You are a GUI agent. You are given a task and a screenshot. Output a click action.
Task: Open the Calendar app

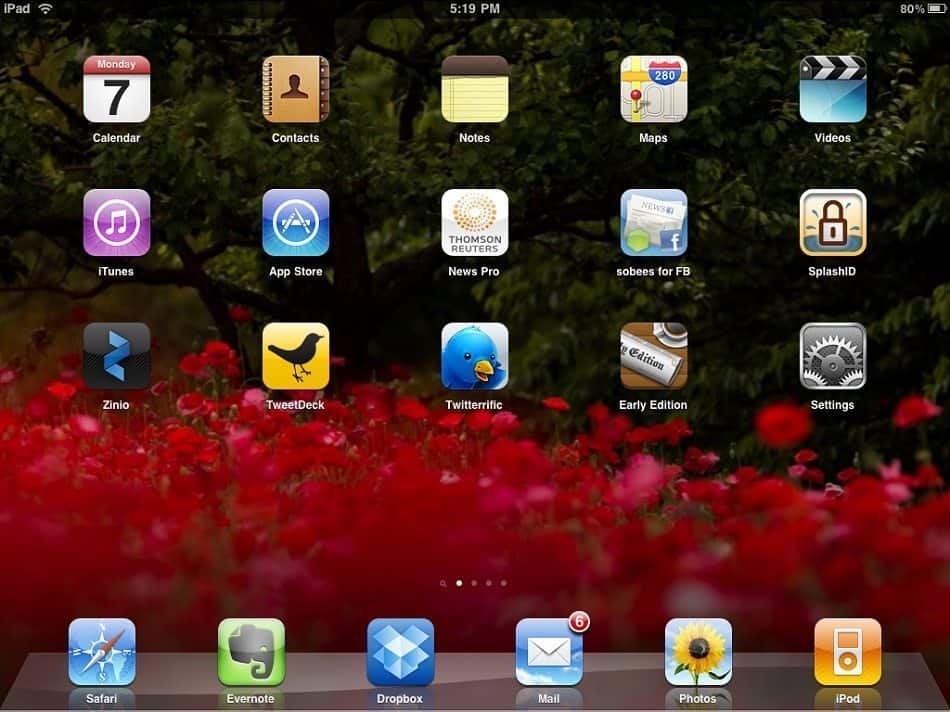click(x=116, y=89)
